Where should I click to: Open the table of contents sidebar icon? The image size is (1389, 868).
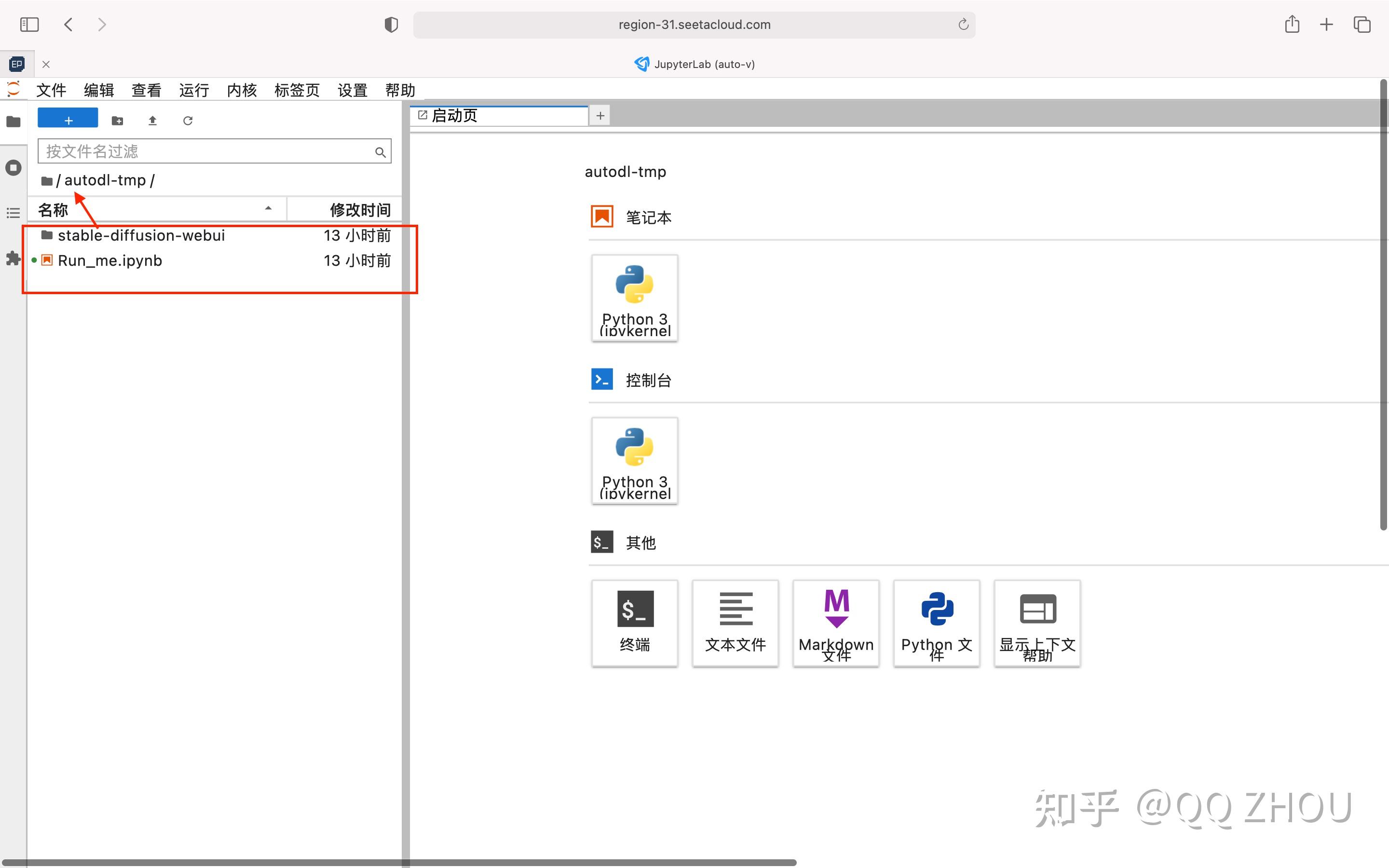pos(13,213)
